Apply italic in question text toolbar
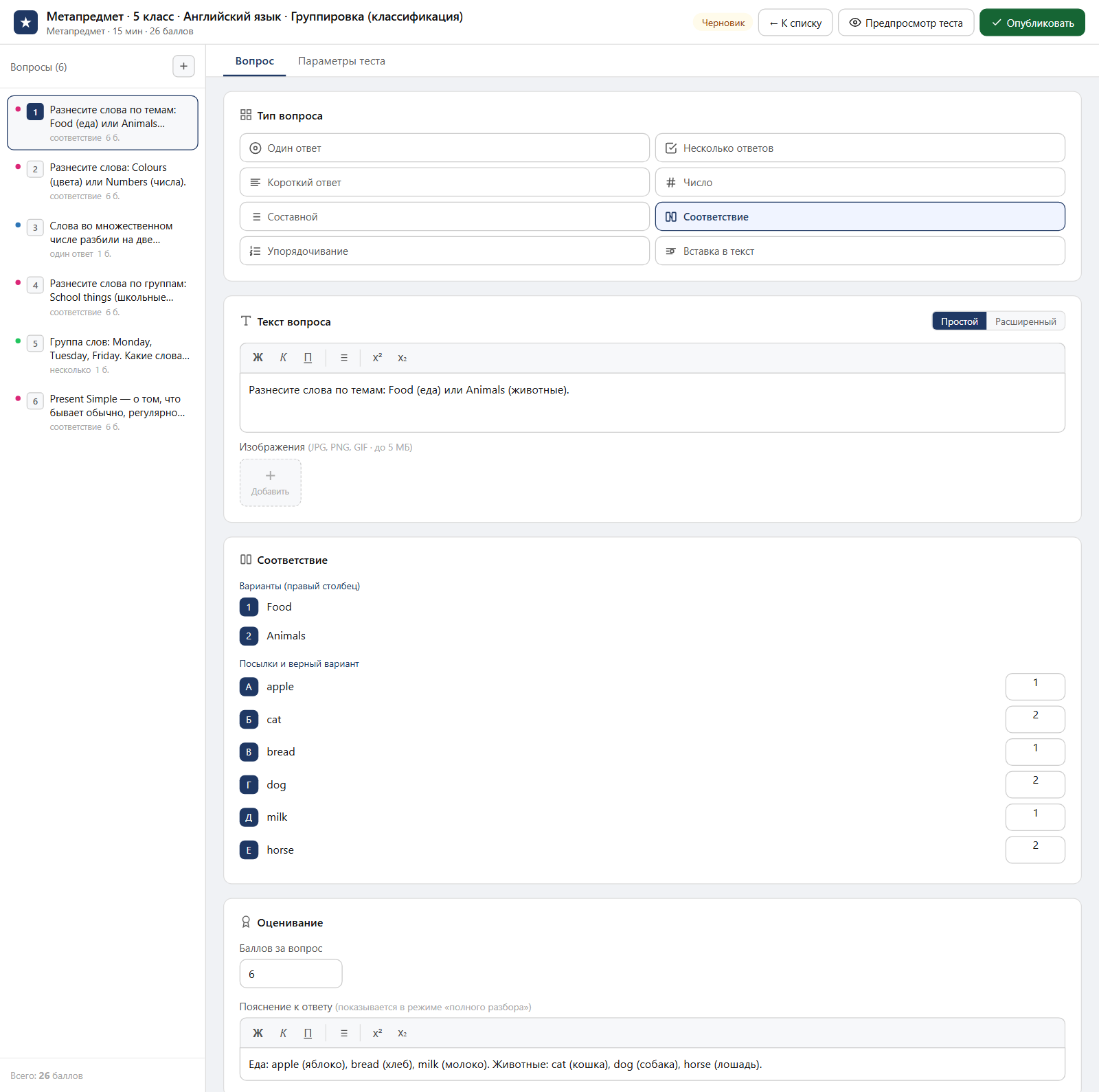 coord(283,358)
